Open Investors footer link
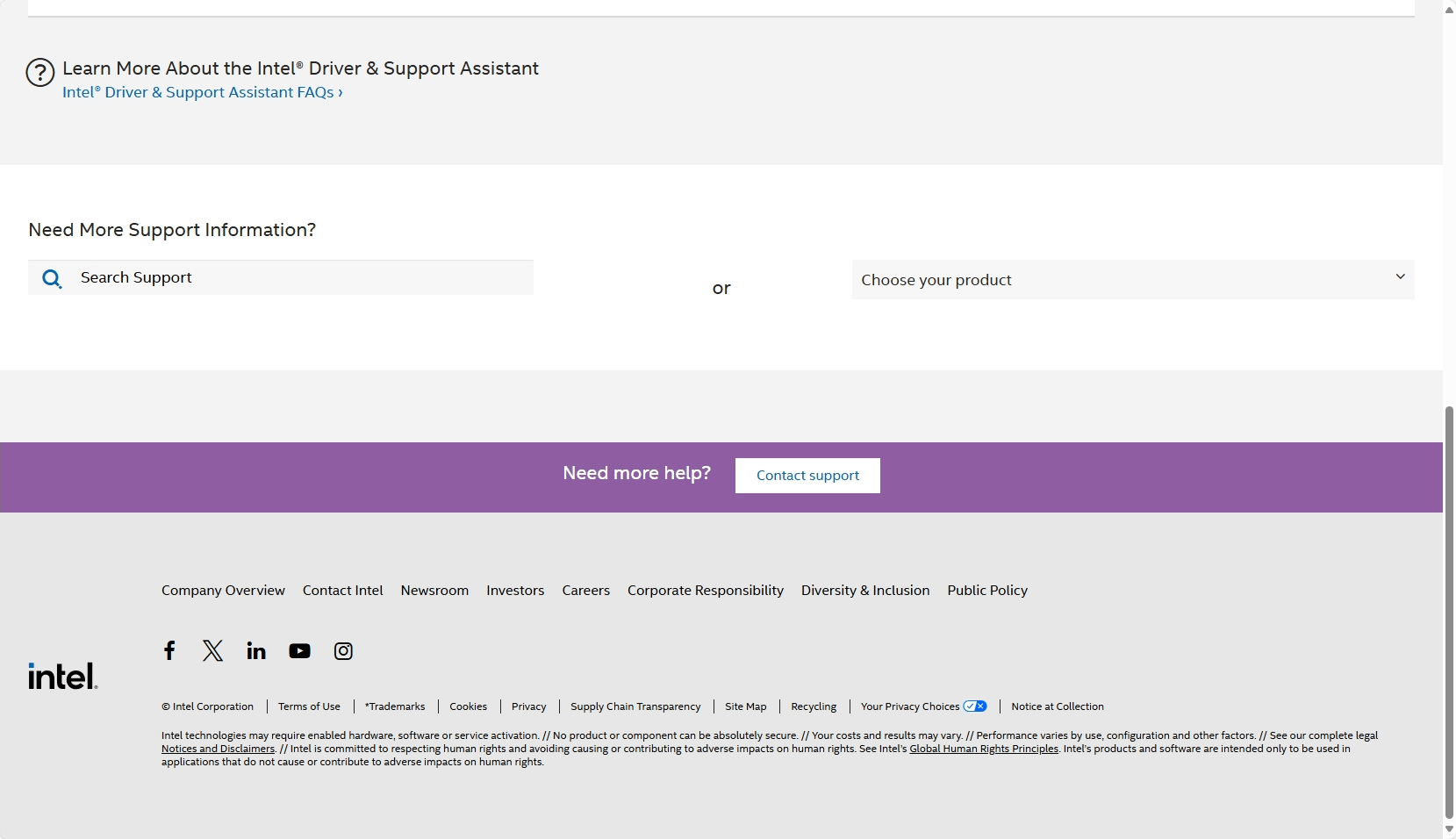The height and width of the screenshot is (839, 1456). [x=515, y=591]
